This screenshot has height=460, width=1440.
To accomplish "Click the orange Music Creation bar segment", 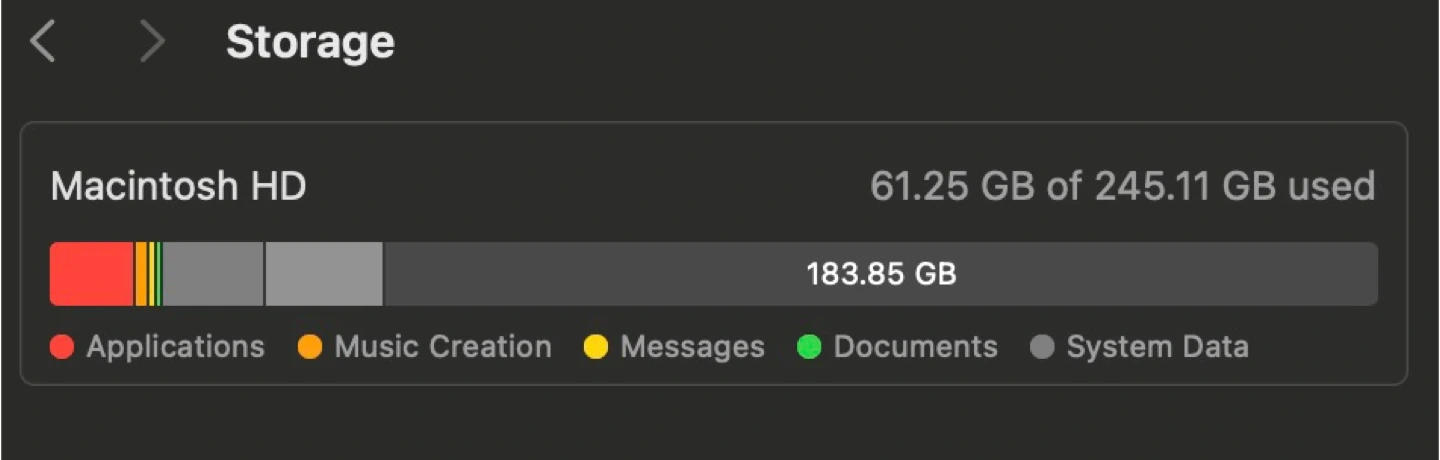I will click(x=141, y=274).
